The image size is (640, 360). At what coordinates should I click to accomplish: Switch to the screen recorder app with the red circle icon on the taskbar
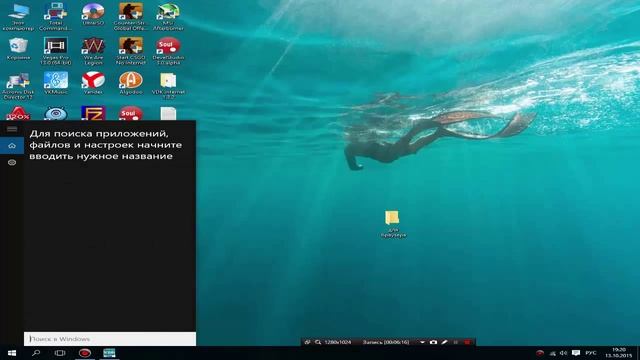pyautogui.click(x=84, y=353)
